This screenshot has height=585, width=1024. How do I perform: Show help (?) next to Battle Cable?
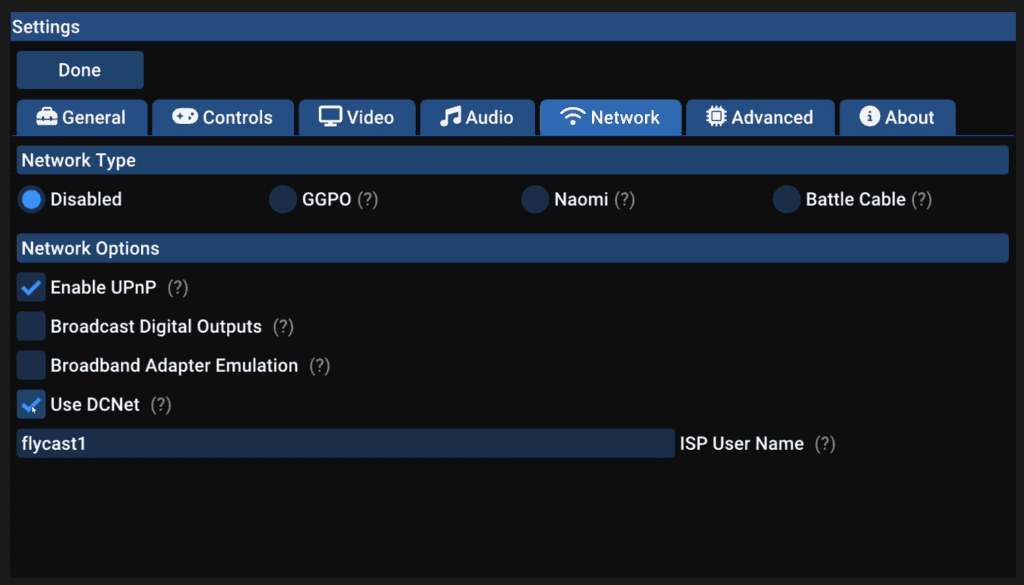(x=921, y=199)
